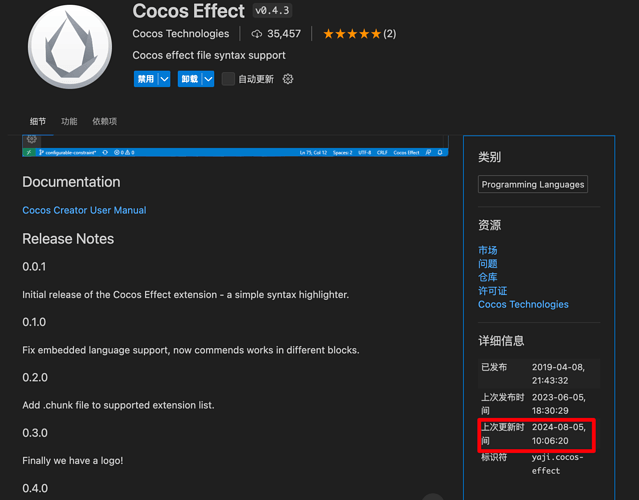Image resolution: width=639 pixels, height=500 pixels.
Task: Click 'Cocos Effect' language mode in README screenshot
Action: pos(406,153)
